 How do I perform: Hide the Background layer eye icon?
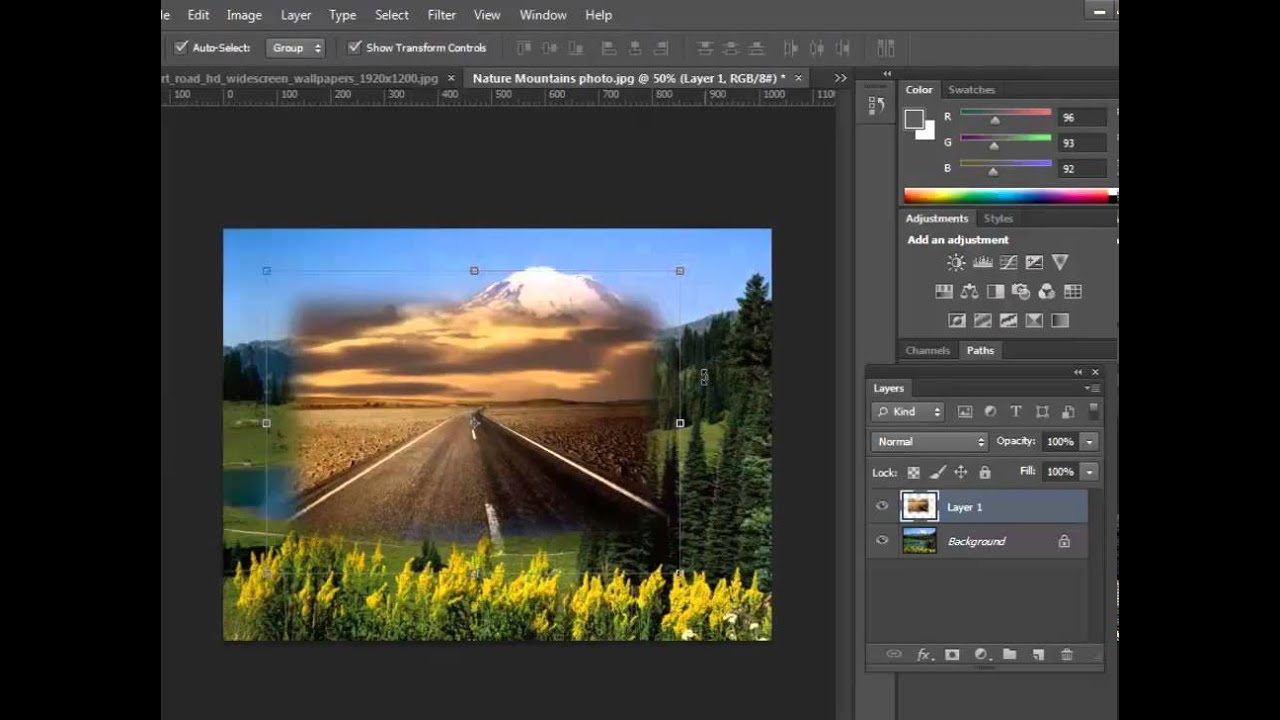[x=882, y=541]
